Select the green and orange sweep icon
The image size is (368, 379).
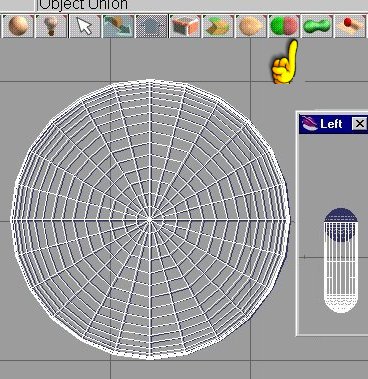click(218, 26)
